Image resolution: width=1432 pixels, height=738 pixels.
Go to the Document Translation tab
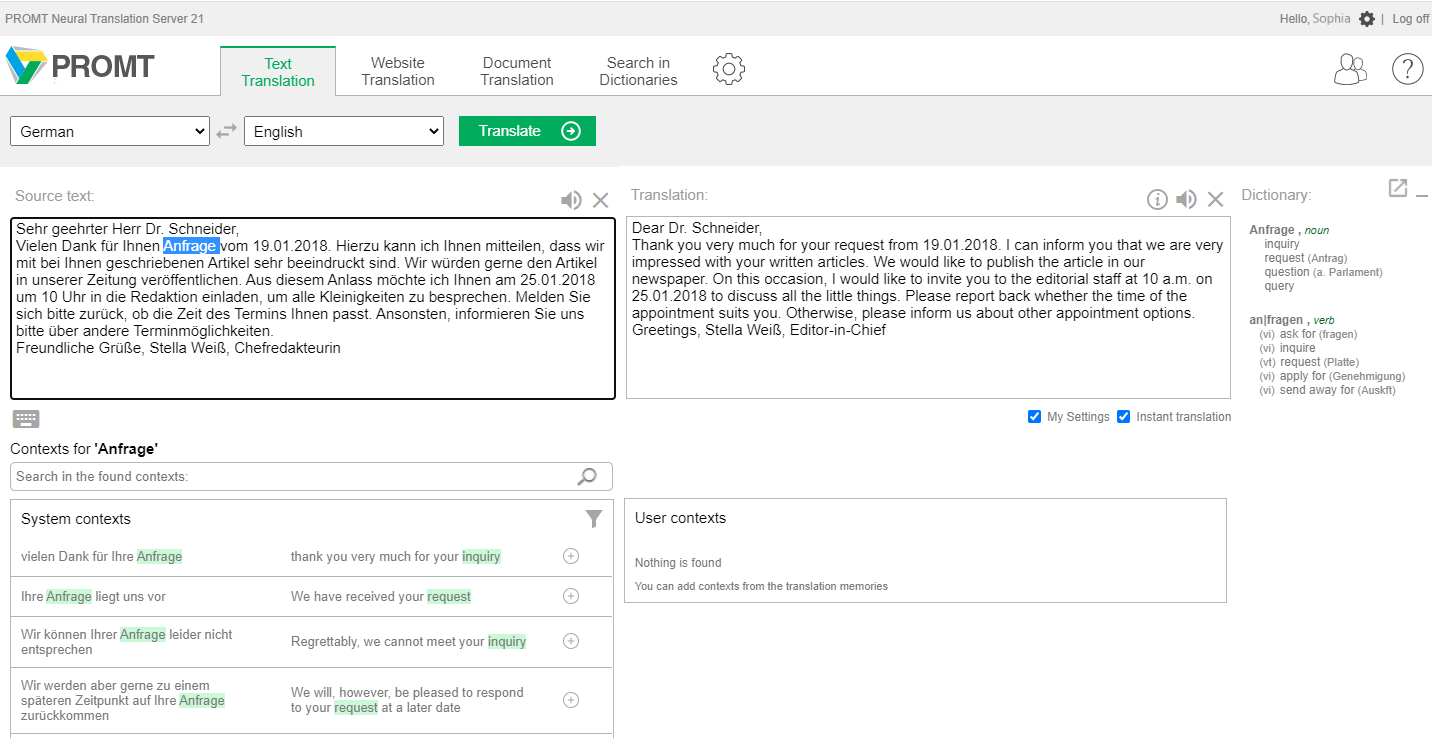point(517,71)
